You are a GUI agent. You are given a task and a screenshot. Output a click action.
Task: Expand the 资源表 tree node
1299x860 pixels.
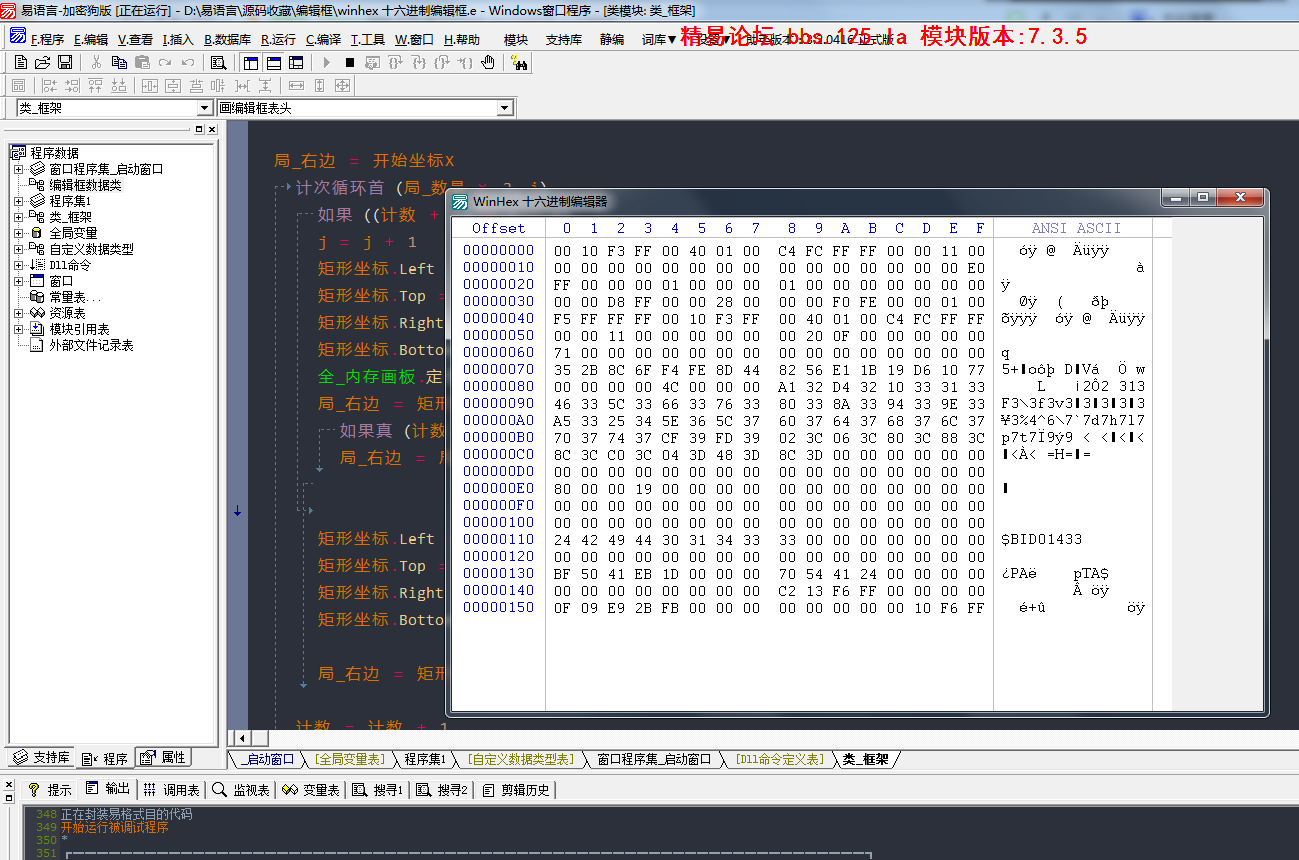(19, 313)
